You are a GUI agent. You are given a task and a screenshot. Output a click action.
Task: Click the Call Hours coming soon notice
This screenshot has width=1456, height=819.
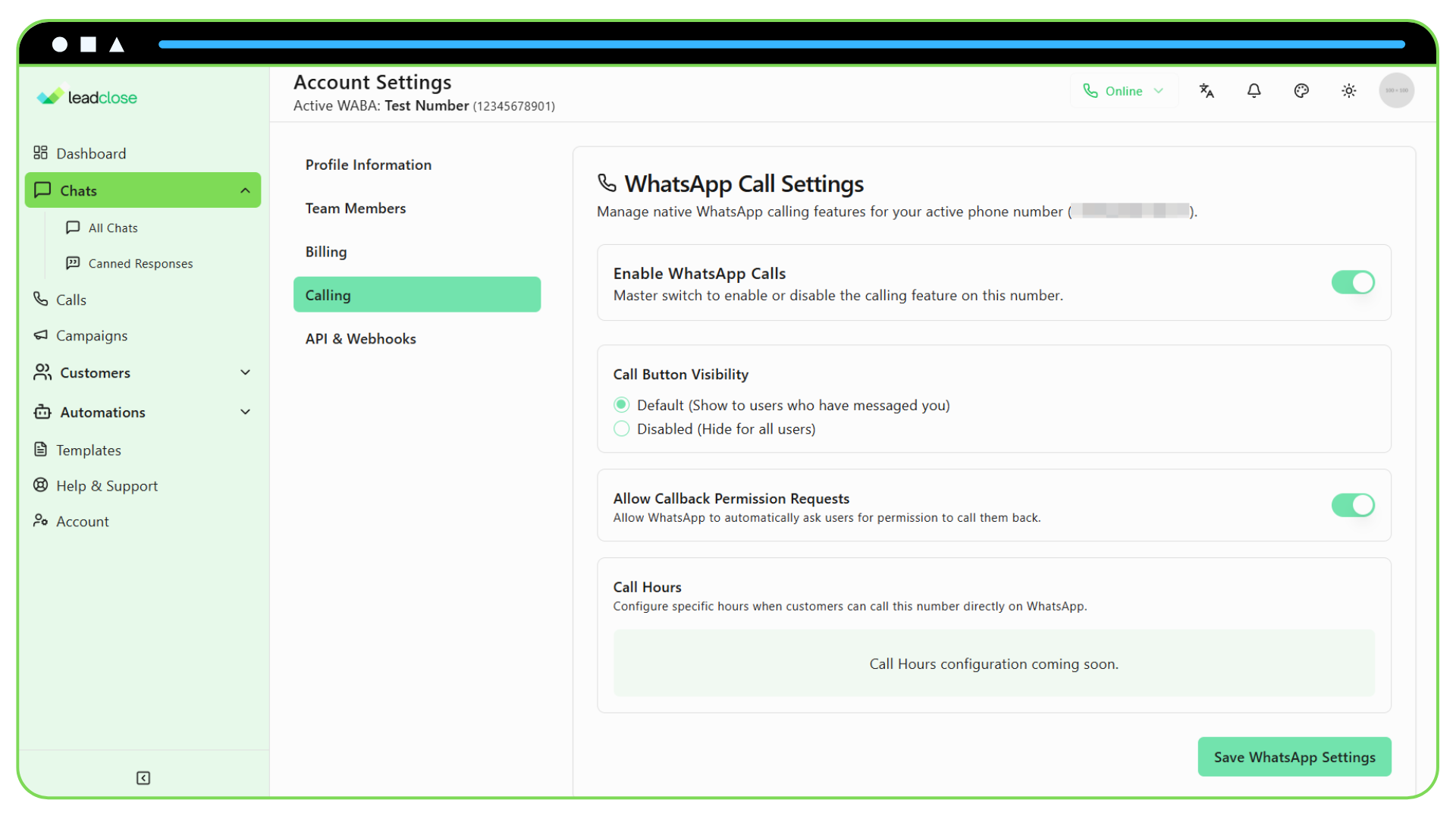coord(994,664)
